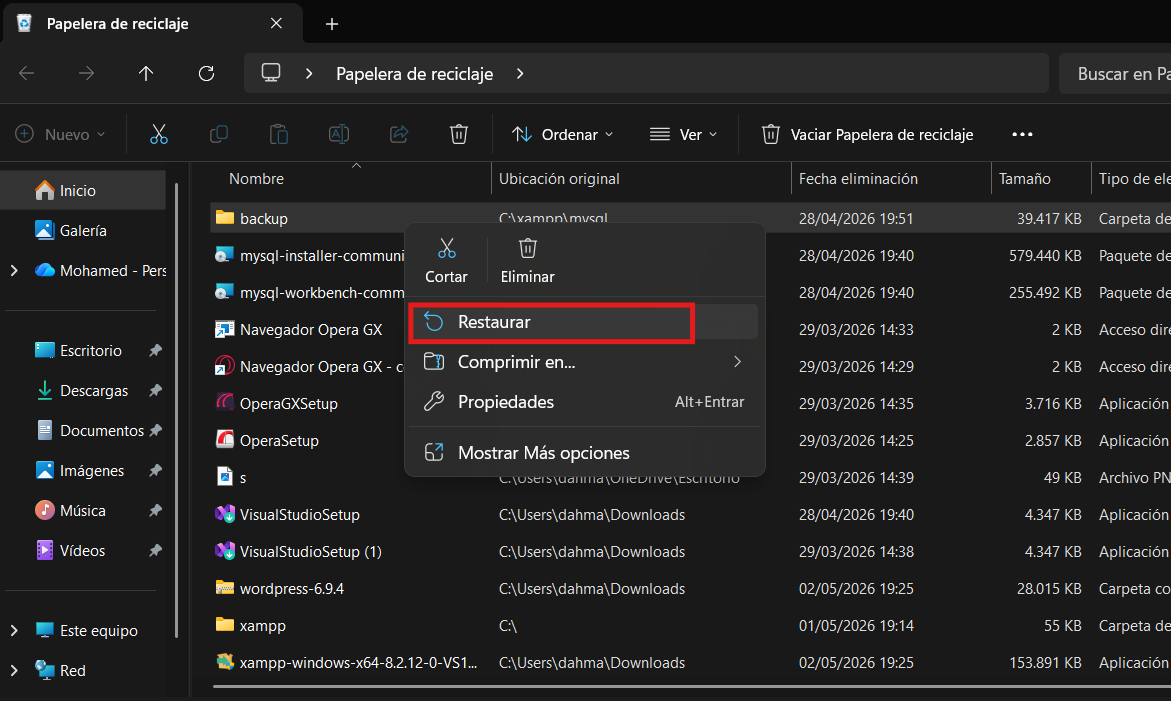Click the mysql-installer-community package icon

tap(225, 255)
